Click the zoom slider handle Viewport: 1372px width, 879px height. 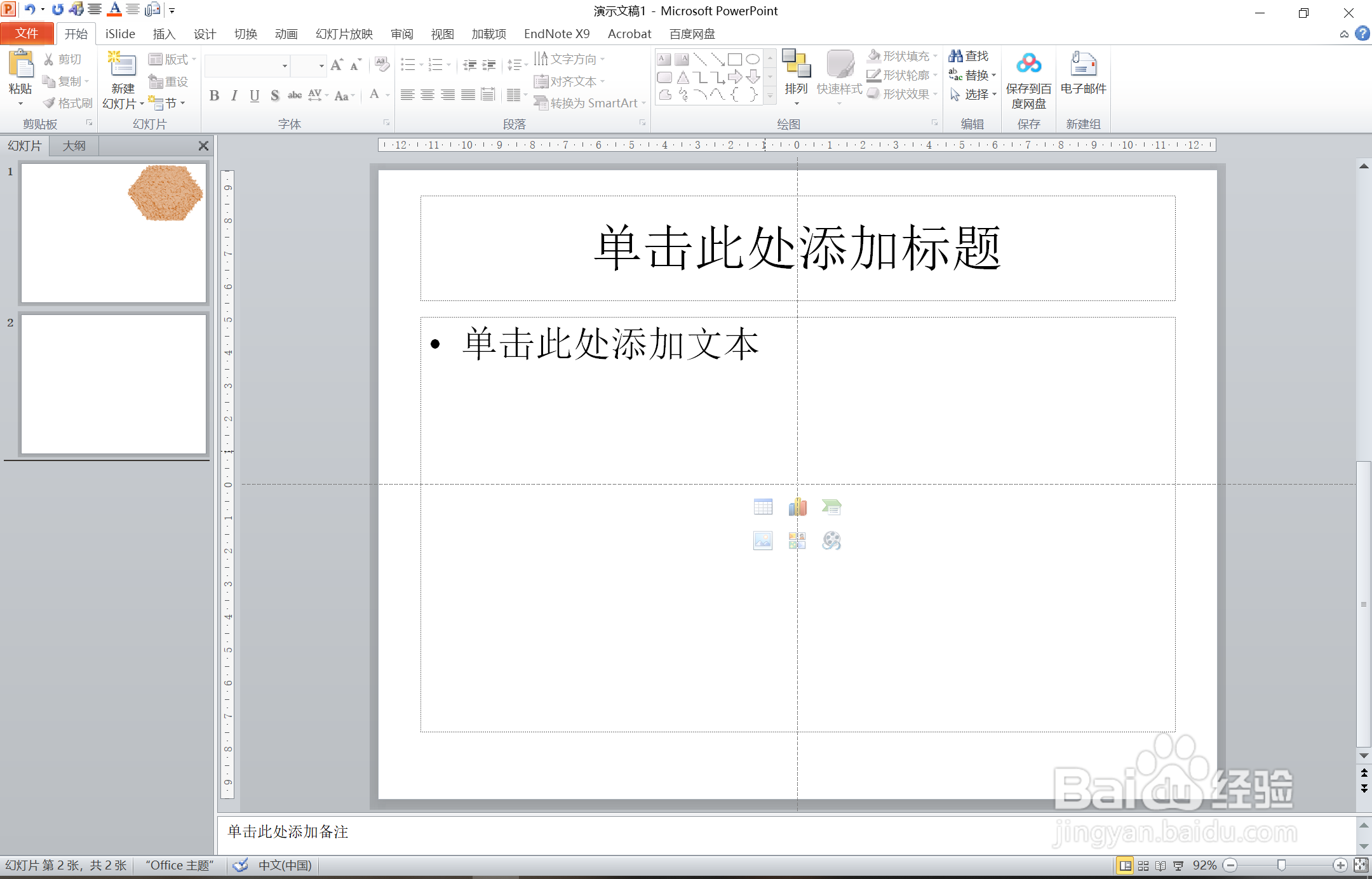[1282, 866]
